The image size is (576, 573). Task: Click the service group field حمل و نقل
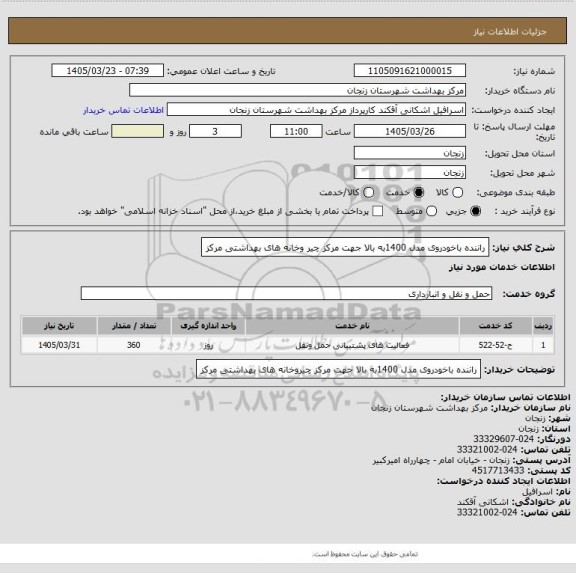[286, 294]
